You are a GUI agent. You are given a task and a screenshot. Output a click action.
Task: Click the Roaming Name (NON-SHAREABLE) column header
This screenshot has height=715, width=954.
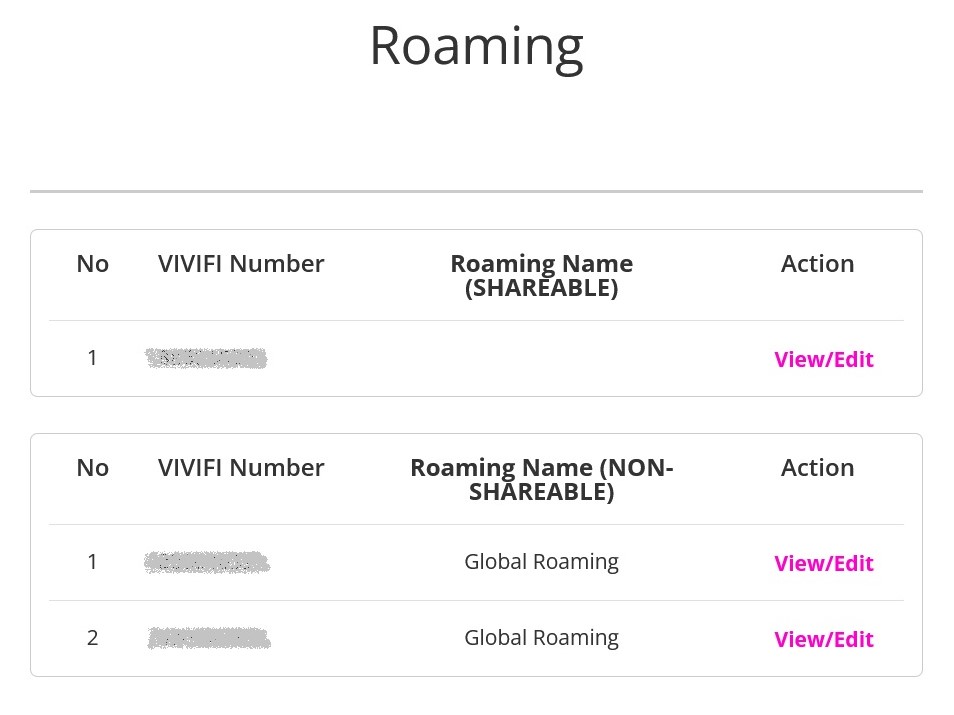(x=541, y=480)
